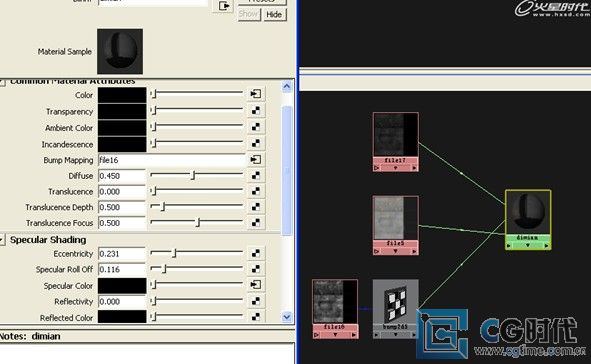Viewport: 591px width, 364px height.
Task: Click the Specular Roll Off checker map button
Action: click(256, 269)
